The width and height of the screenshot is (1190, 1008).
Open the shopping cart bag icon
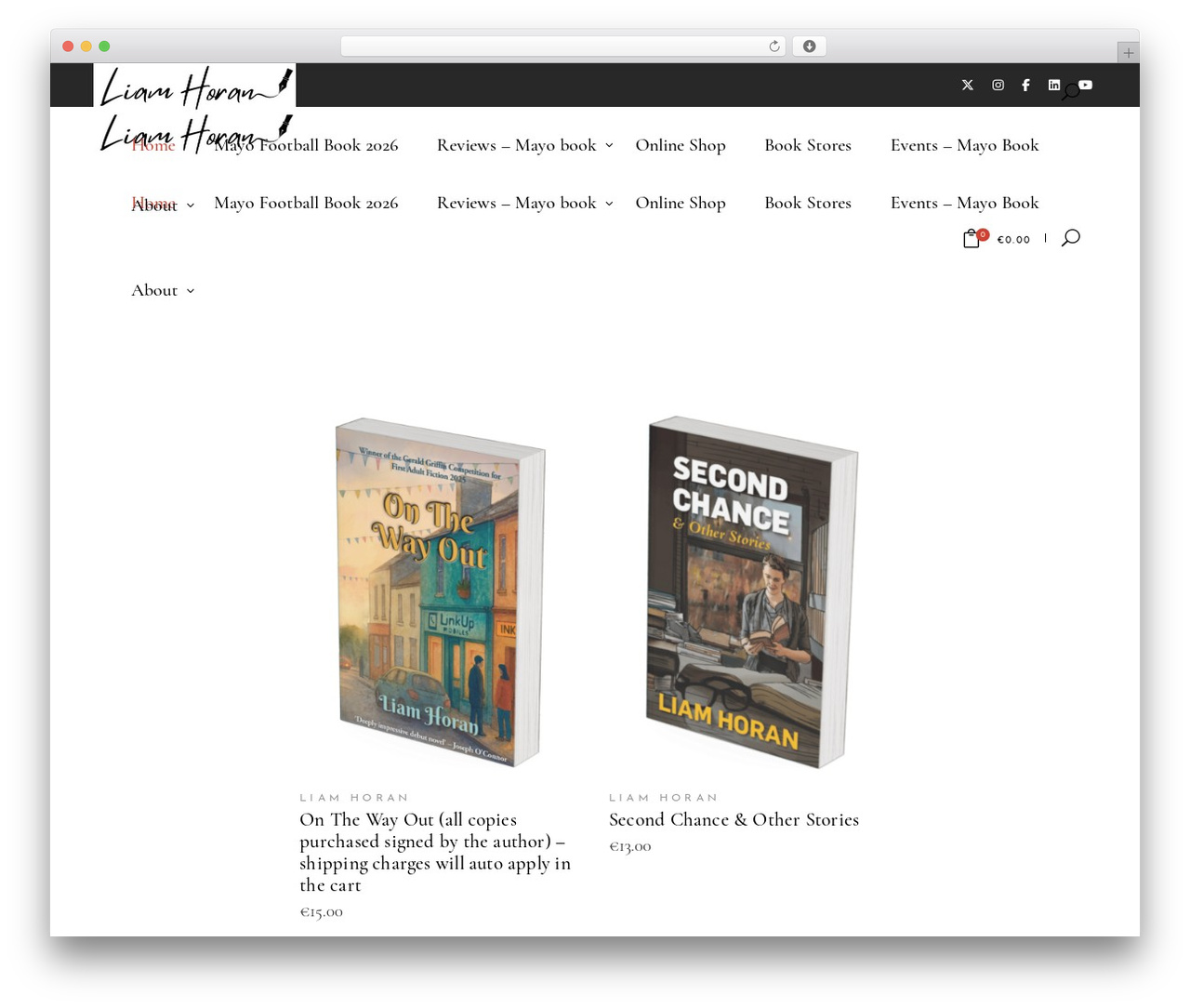coord(972,239)
